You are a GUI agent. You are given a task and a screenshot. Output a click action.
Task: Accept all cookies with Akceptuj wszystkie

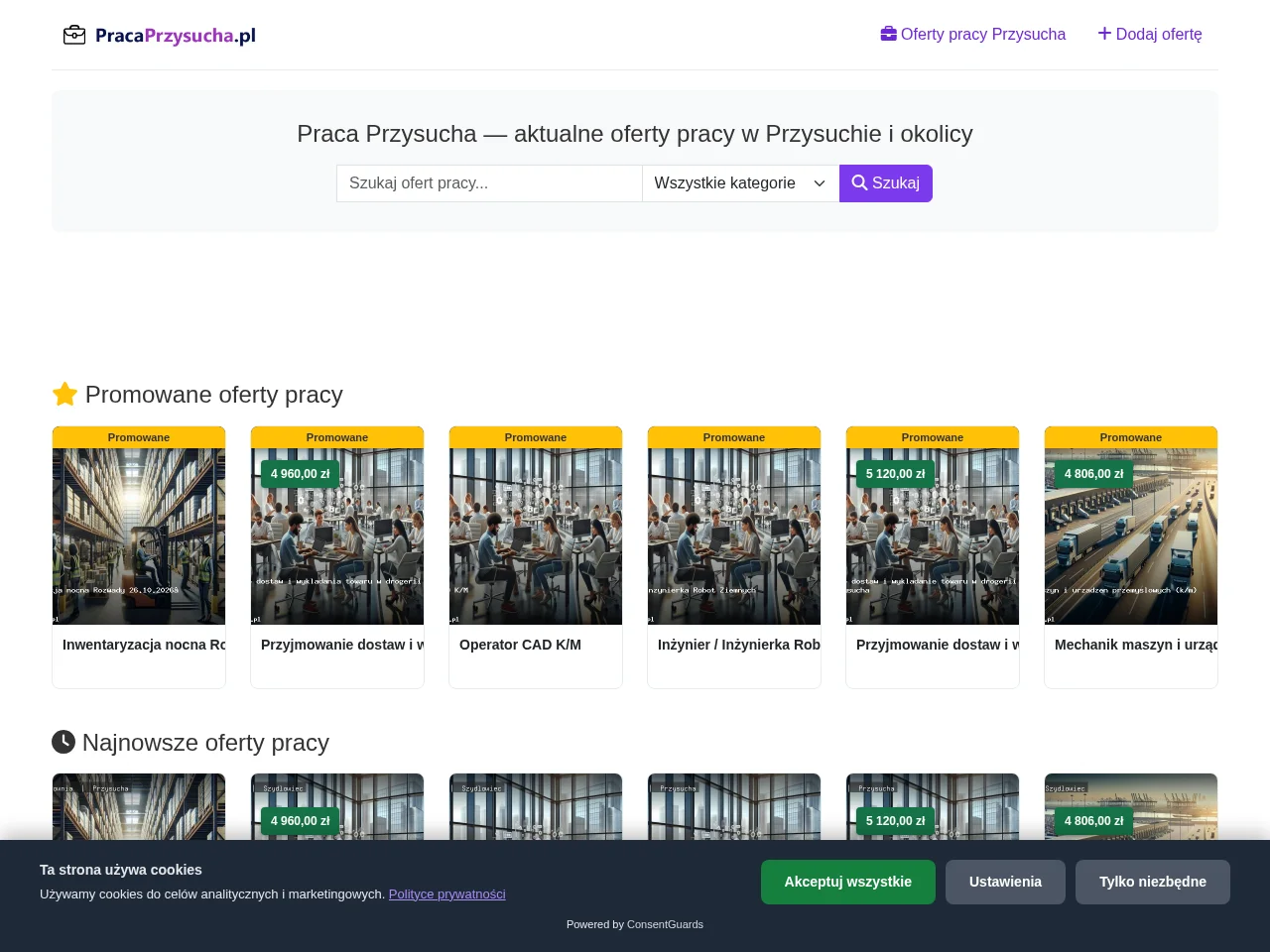[x=848, y=882]
